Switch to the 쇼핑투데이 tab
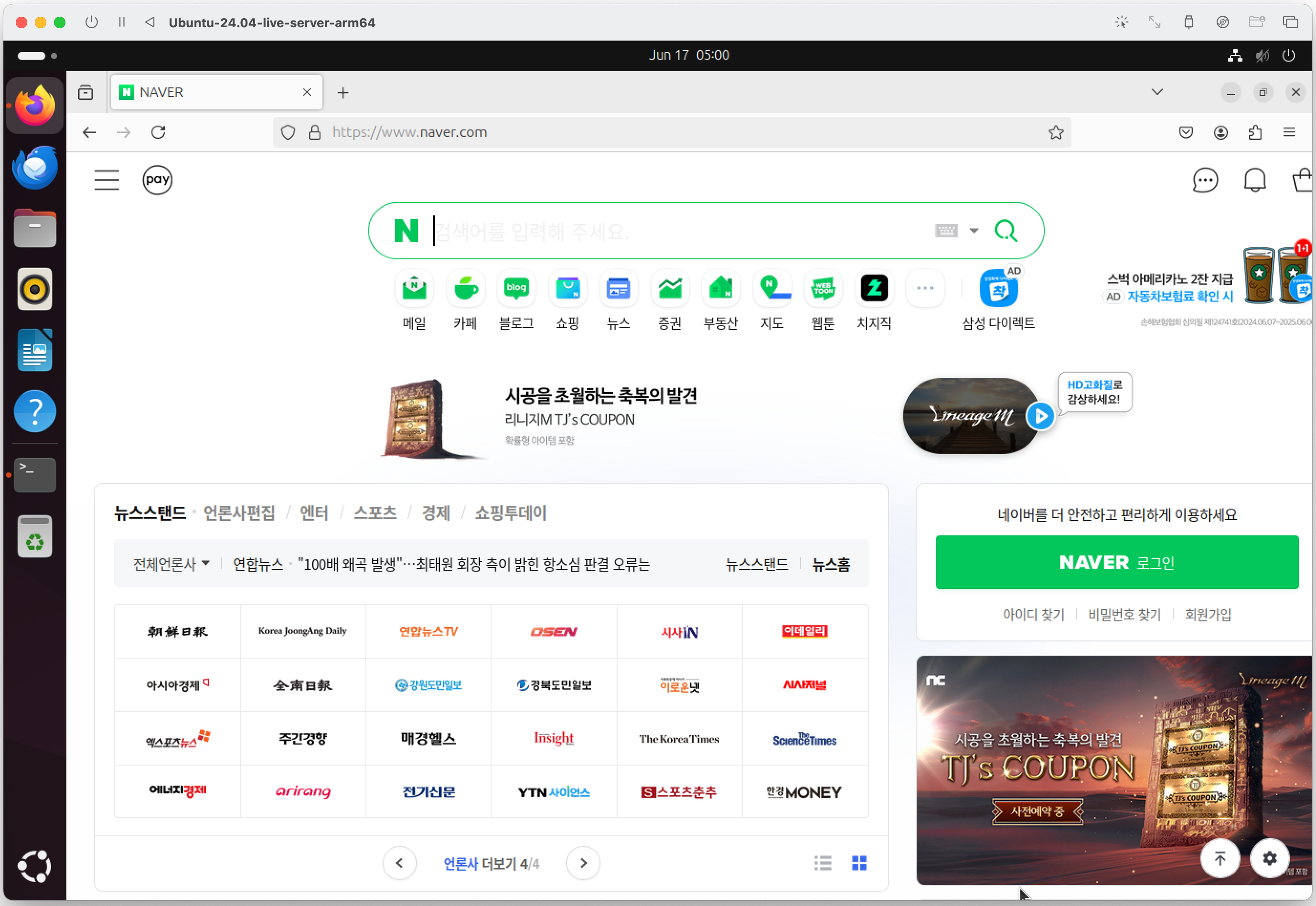 pyautogui.click(x=510, y=512)
